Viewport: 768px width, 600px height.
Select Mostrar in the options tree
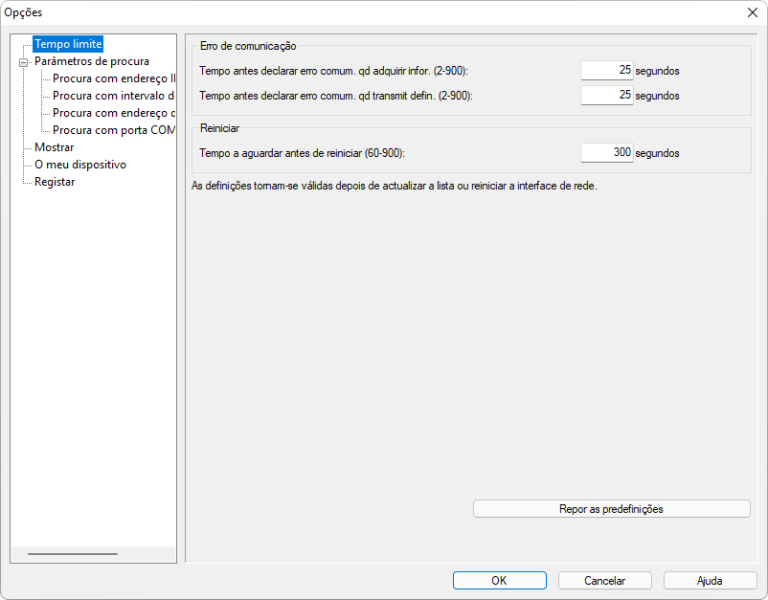click(54, 147)
